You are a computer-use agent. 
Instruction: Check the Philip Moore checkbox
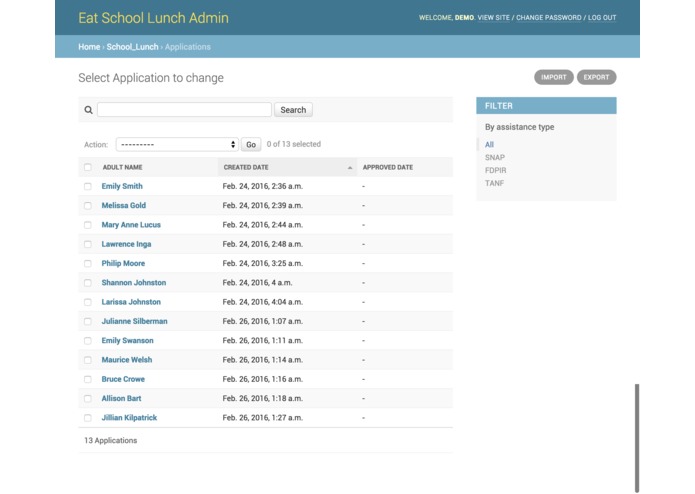[87, 264]
